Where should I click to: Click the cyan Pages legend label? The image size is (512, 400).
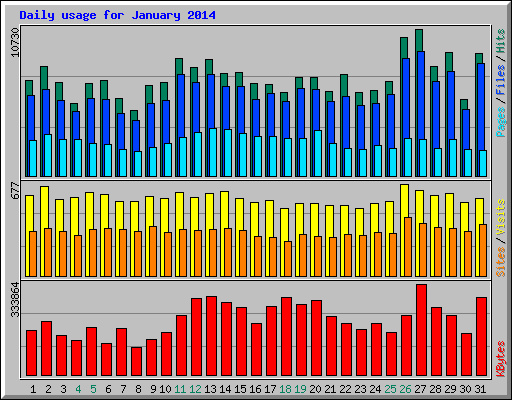[x=500, y=122]
